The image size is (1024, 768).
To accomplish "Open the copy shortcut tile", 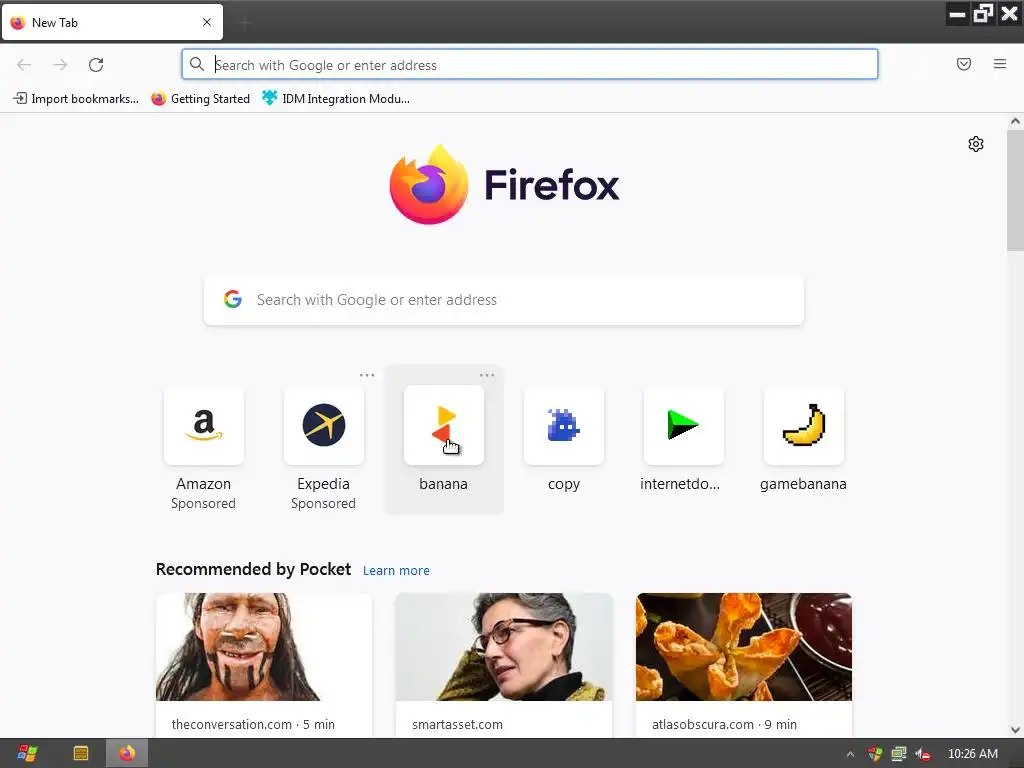I will 564,426.
